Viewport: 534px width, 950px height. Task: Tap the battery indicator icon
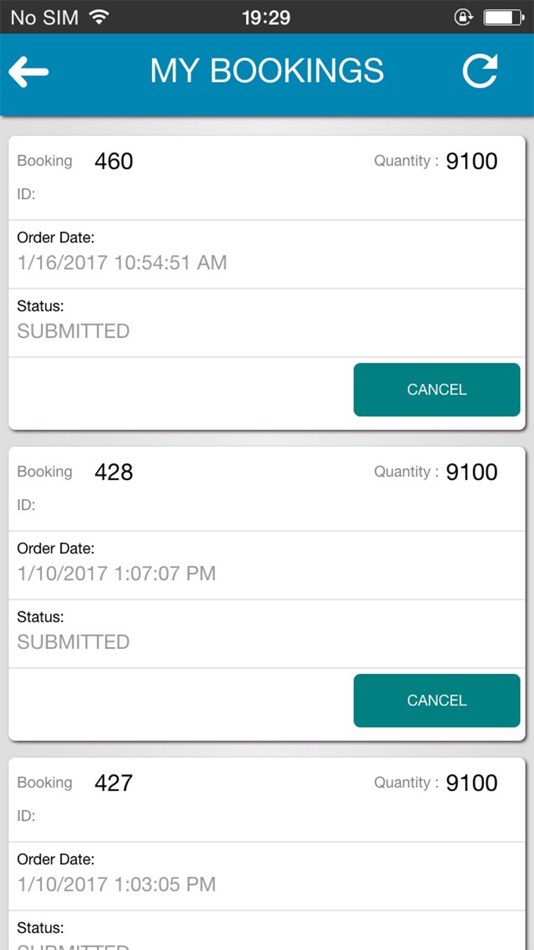[502, 18]
